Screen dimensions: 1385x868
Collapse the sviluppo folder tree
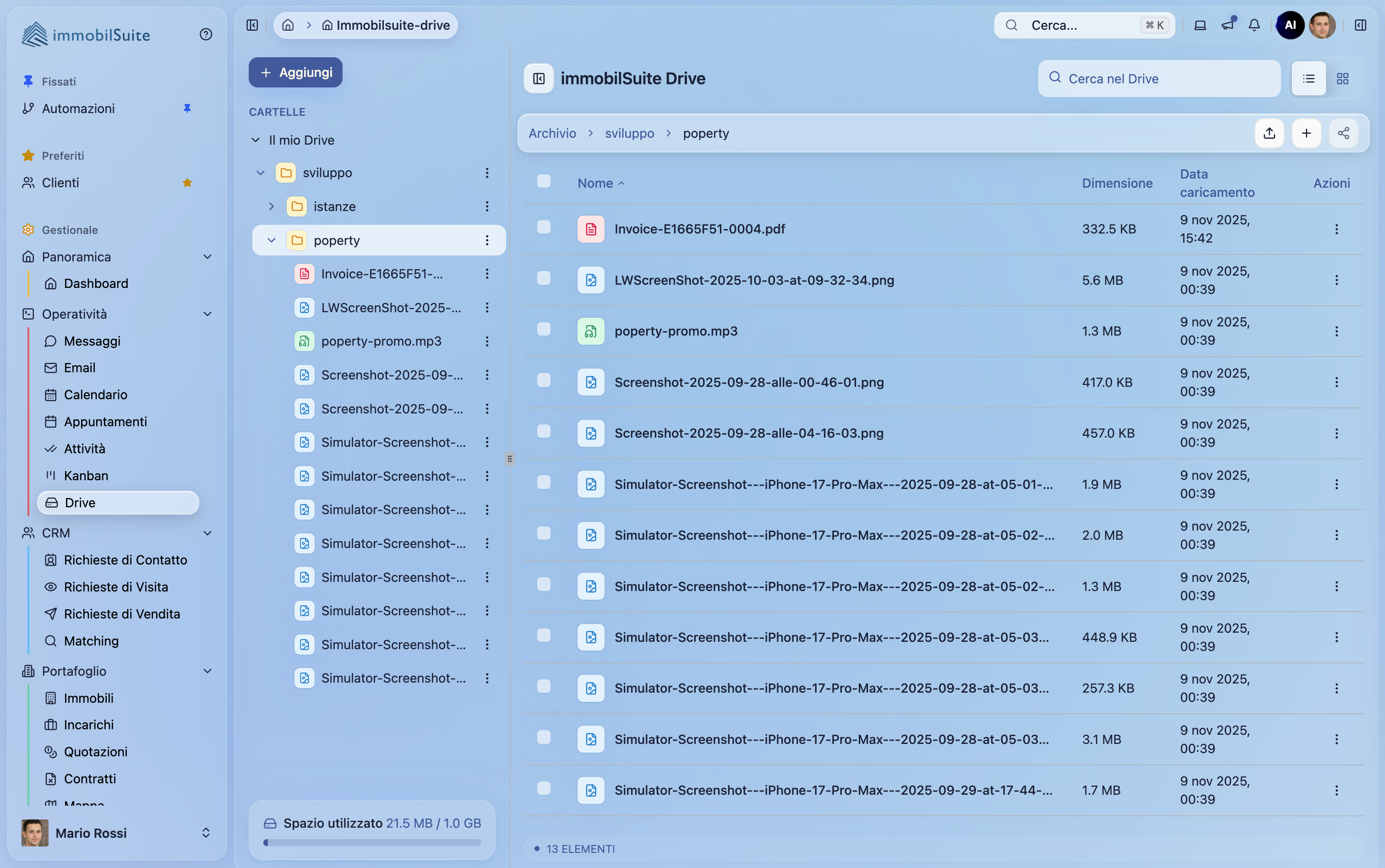click(260, 173)
